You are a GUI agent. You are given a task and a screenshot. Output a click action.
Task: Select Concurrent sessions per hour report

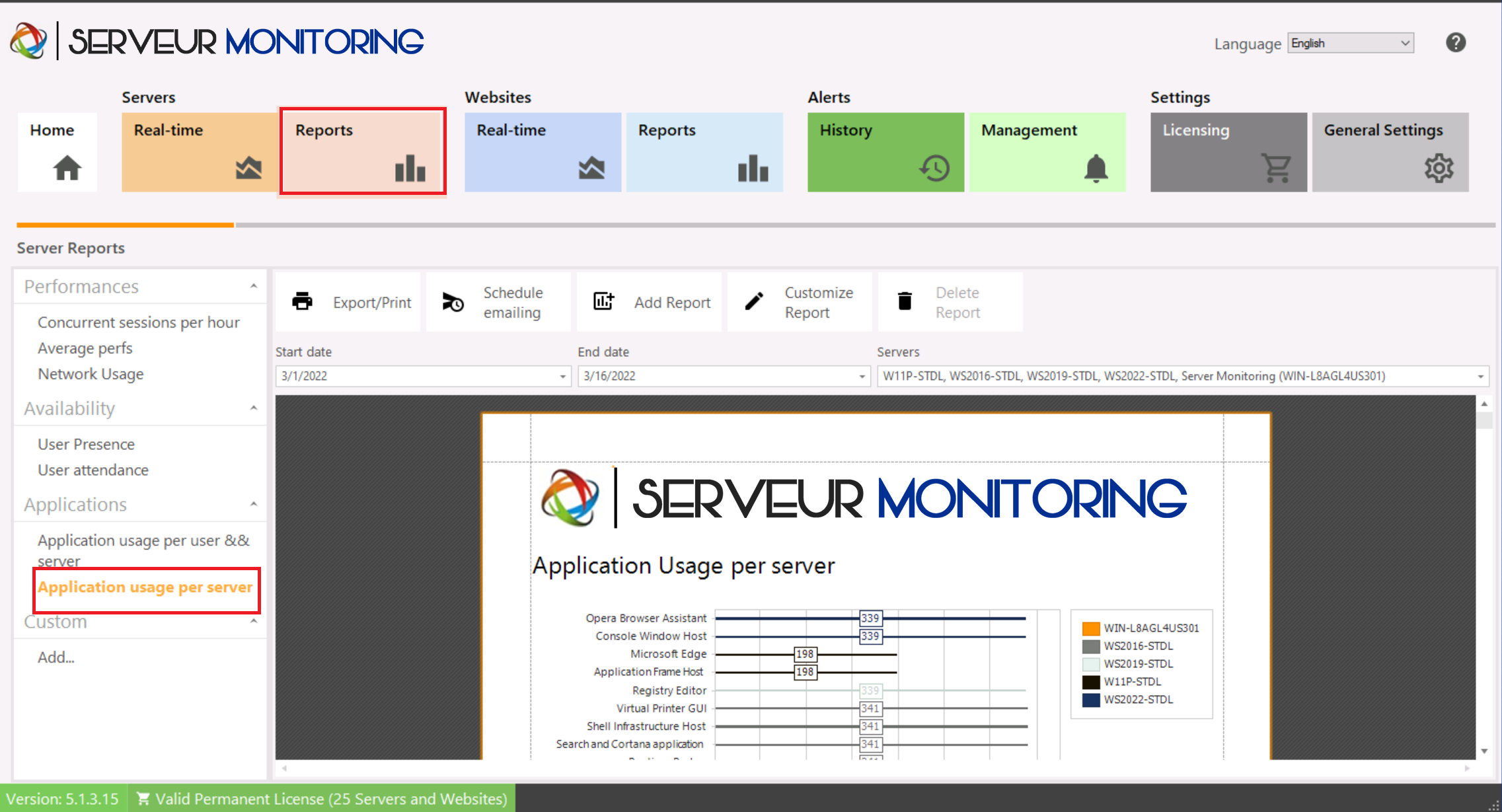[x=139, y=322]
